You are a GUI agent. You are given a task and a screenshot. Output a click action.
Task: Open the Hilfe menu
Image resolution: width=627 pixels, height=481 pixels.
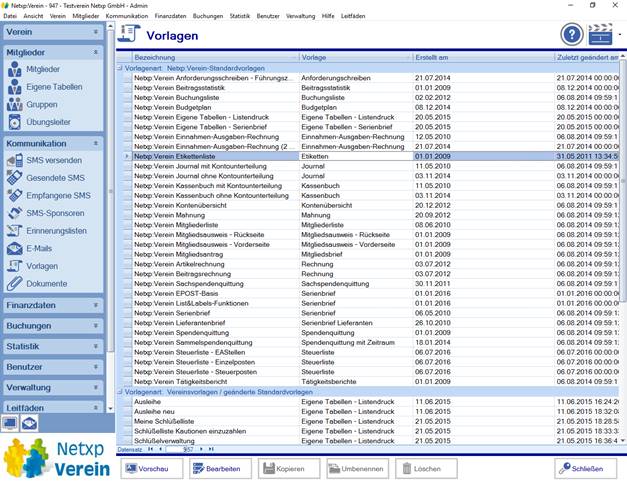pos(328,16)
